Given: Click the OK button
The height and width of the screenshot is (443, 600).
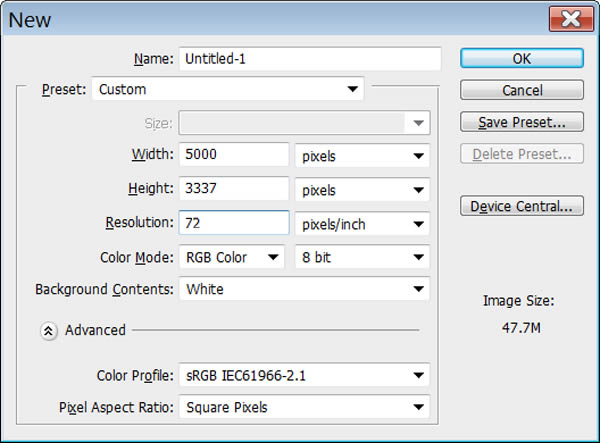Looking at the screenshot, I should point(522,59).
